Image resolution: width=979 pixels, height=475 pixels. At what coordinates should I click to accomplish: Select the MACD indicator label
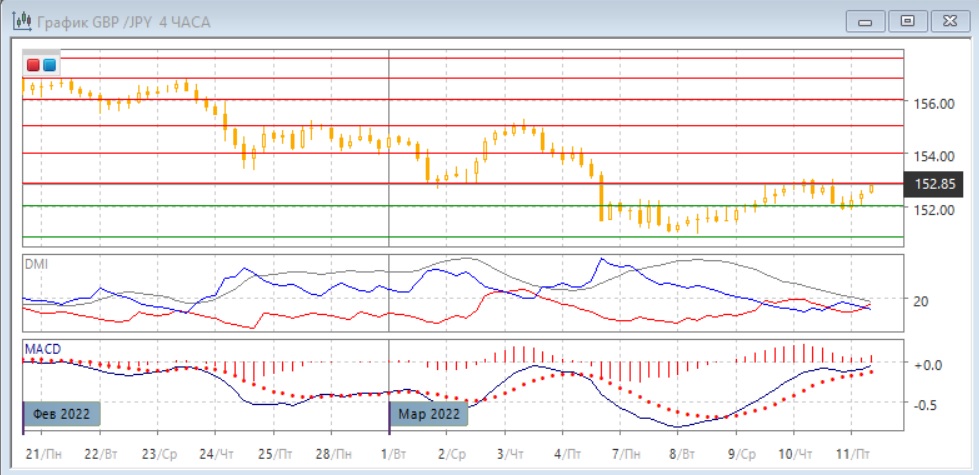43,348
